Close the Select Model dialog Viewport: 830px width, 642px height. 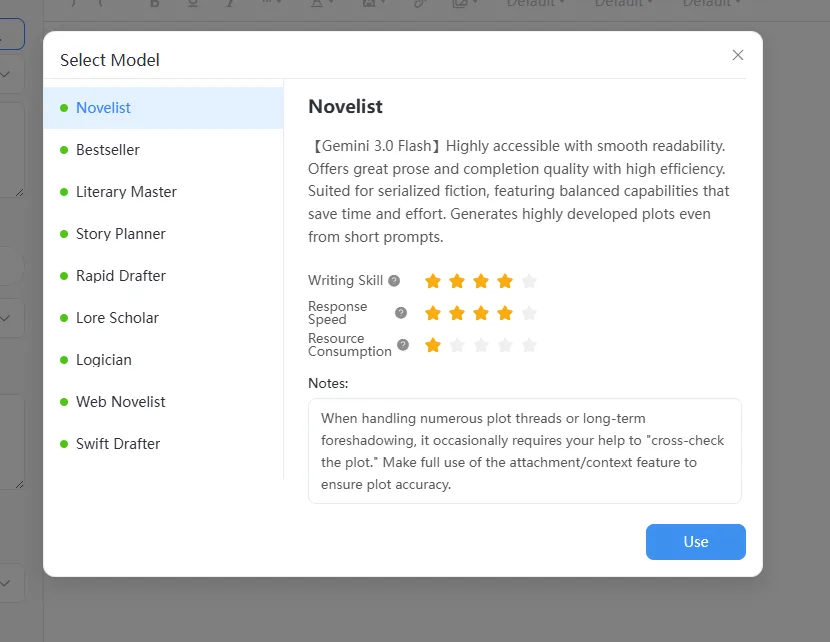point(738,55)
